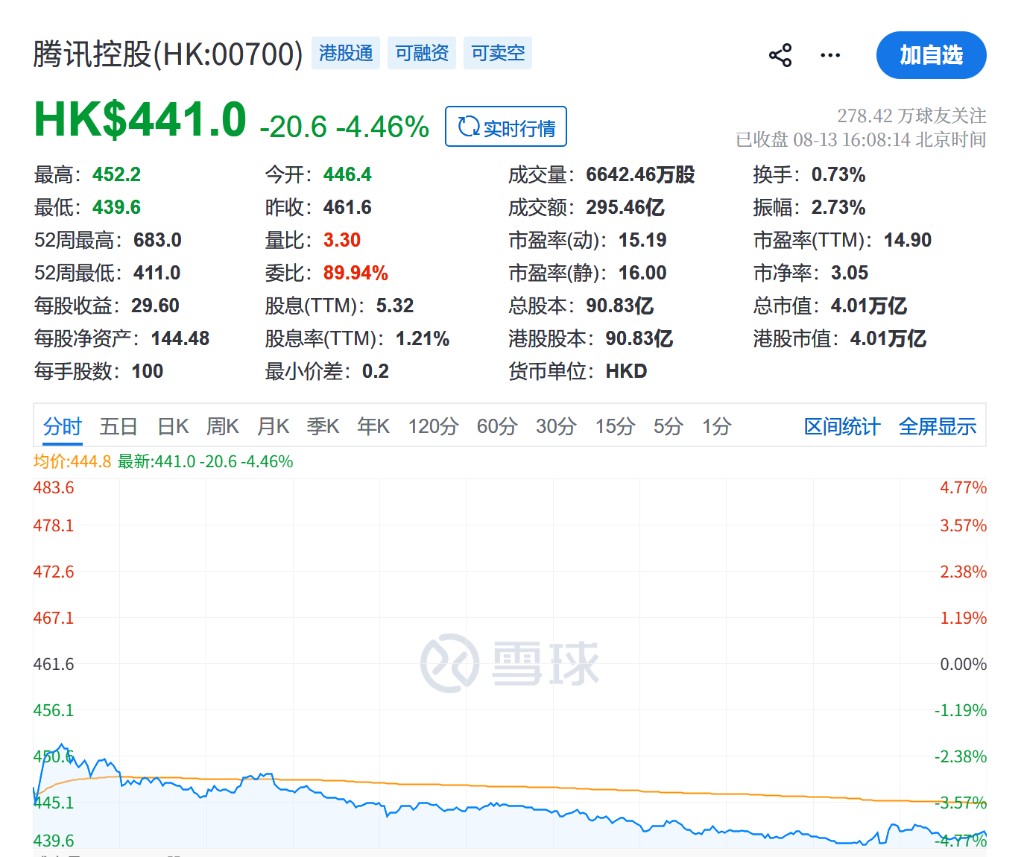Viewport: 1024px width, 857px height.
Task: Click the 每手股数 value 100
Action: (148, 371)
